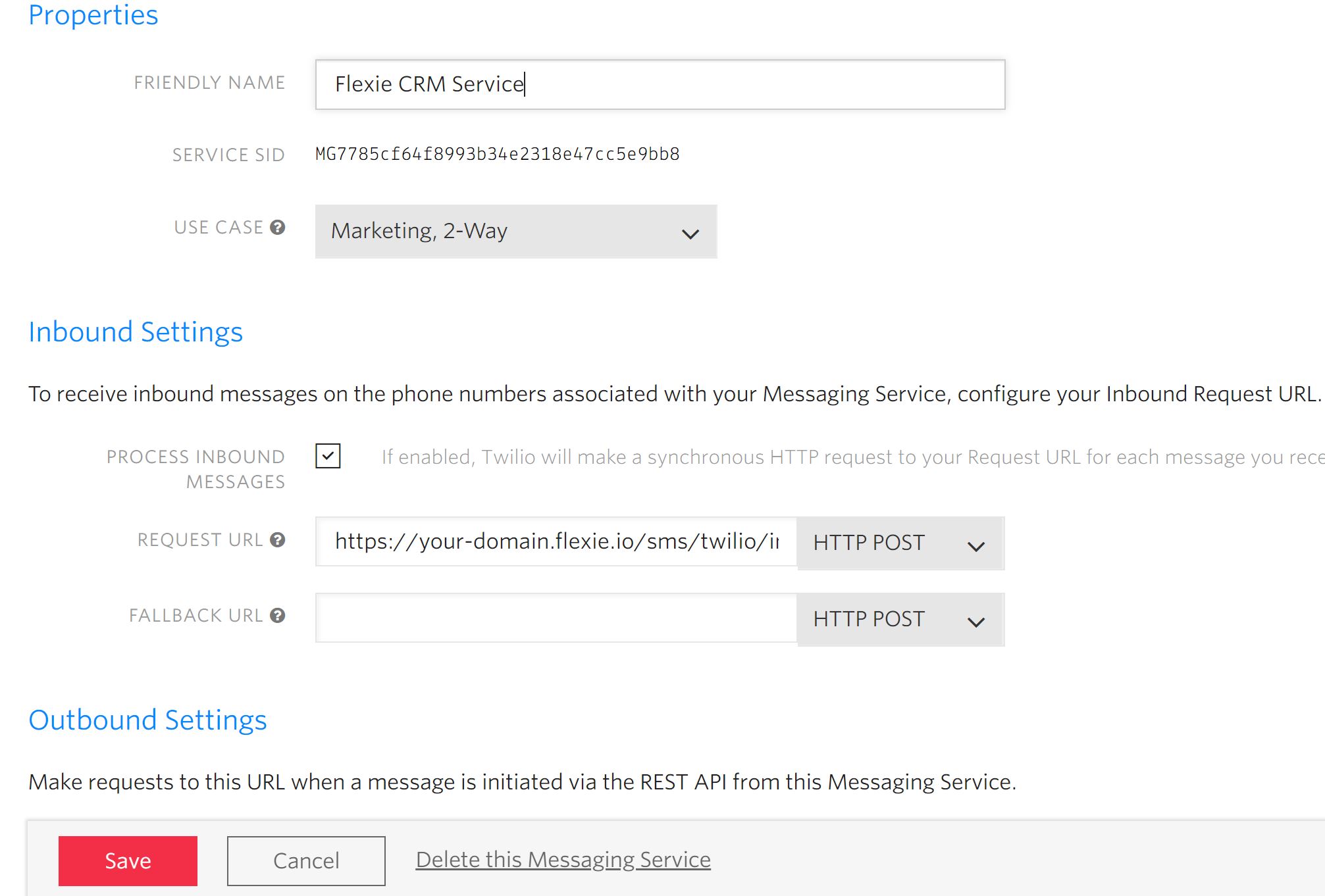
Task: Click the FRIENDLY NAME label
Action: [x=209, y=82]
